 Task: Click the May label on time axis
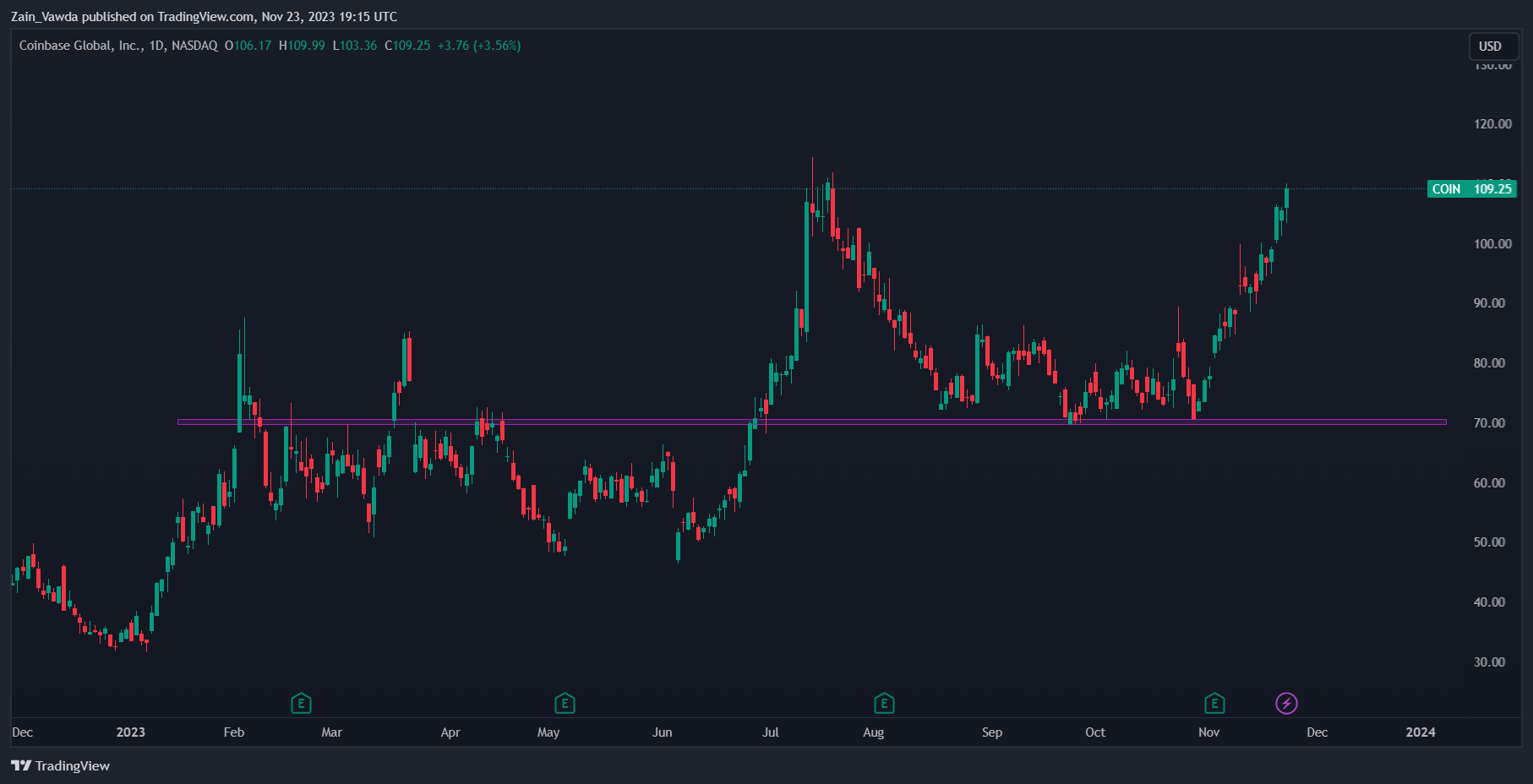pos(548,732)
